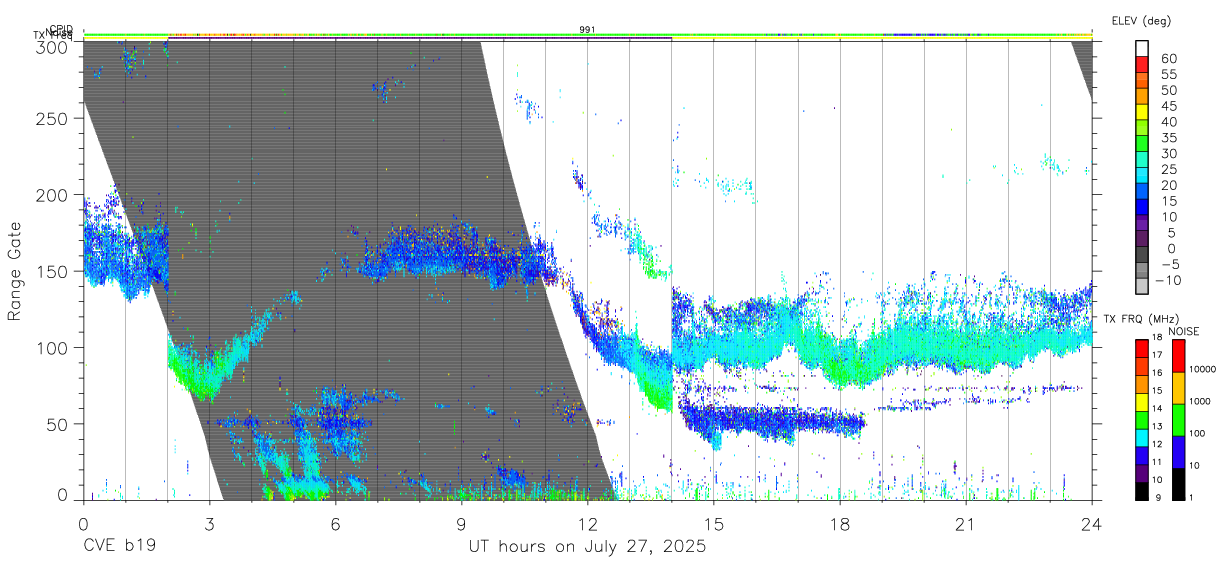
Task: Click the '6' tick on UT hours axis
Action: point(335,524)
